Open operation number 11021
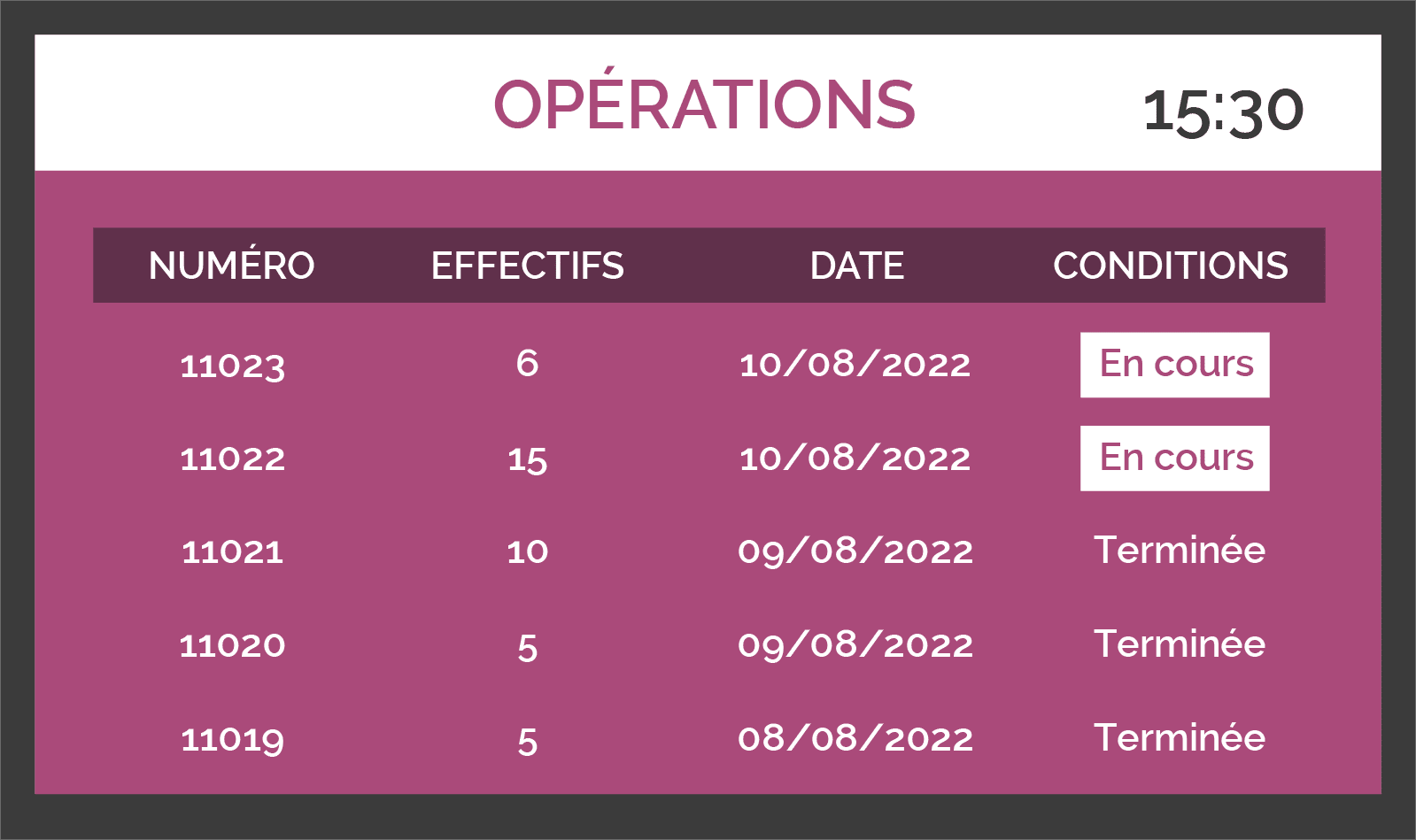The height and width of the screenshot is (840, 1416). [x=233, y=552]
